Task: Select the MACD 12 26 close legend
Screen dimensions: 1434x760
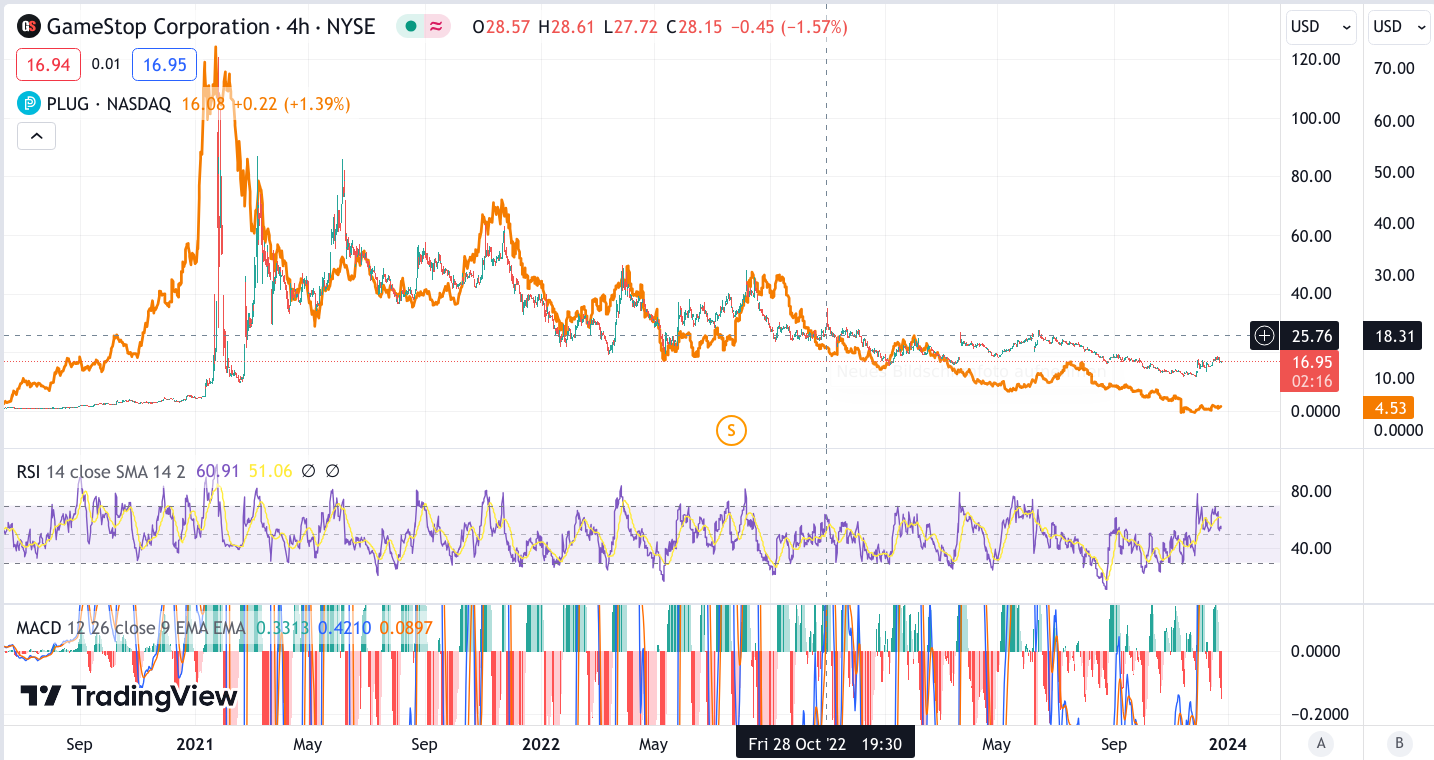Action: coord(131,628)
